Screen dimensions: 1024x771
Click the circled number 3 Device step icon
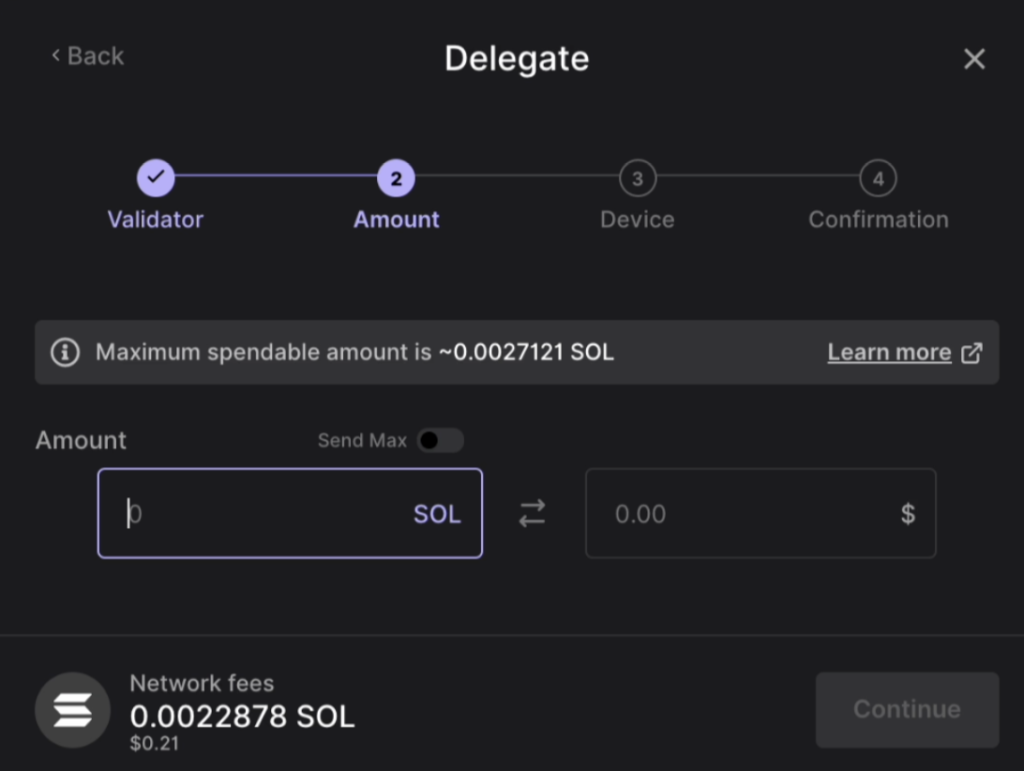click(x=637, y=177)
